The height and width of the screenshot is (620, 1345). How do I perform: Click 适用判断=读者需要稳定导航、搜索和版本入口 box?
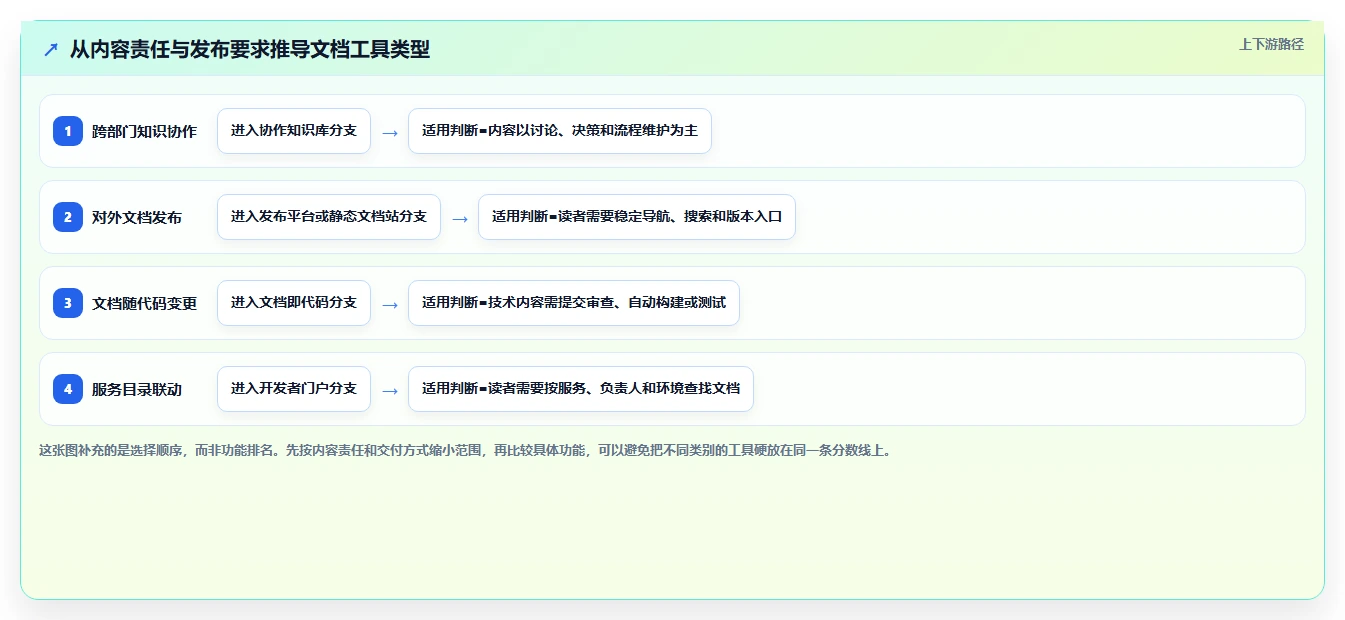pyautogui.click(x=637, y=217)
